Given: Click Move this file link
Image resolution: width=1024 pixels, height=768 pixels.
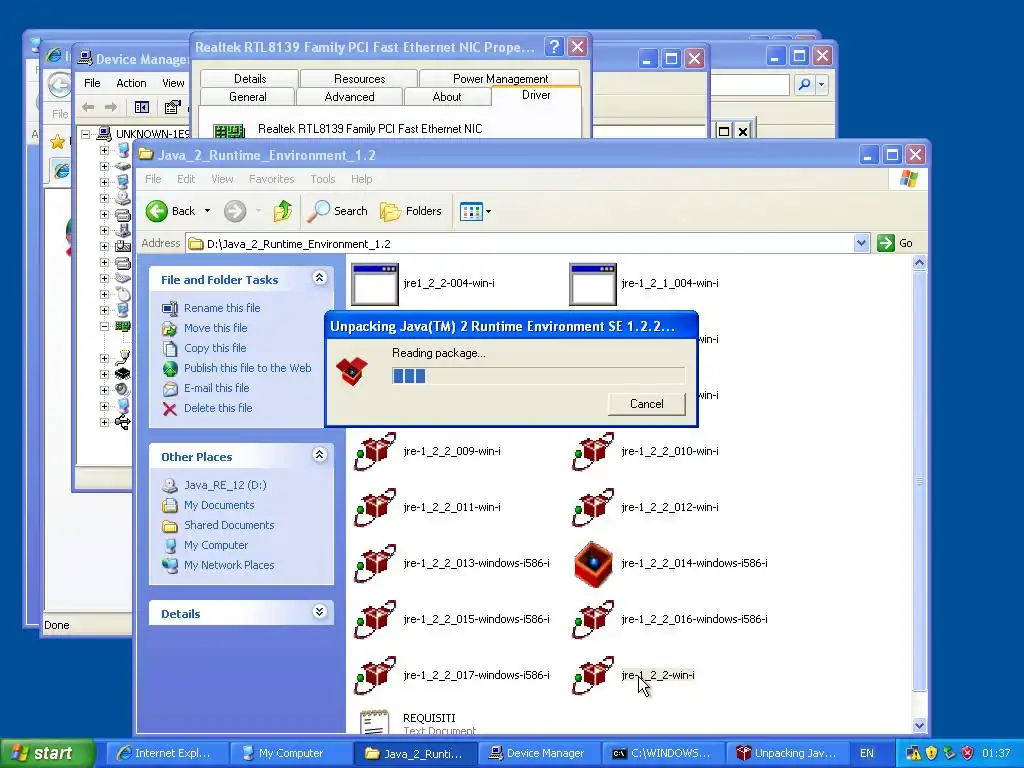Looking at the screenshot, I should [216, 328].
